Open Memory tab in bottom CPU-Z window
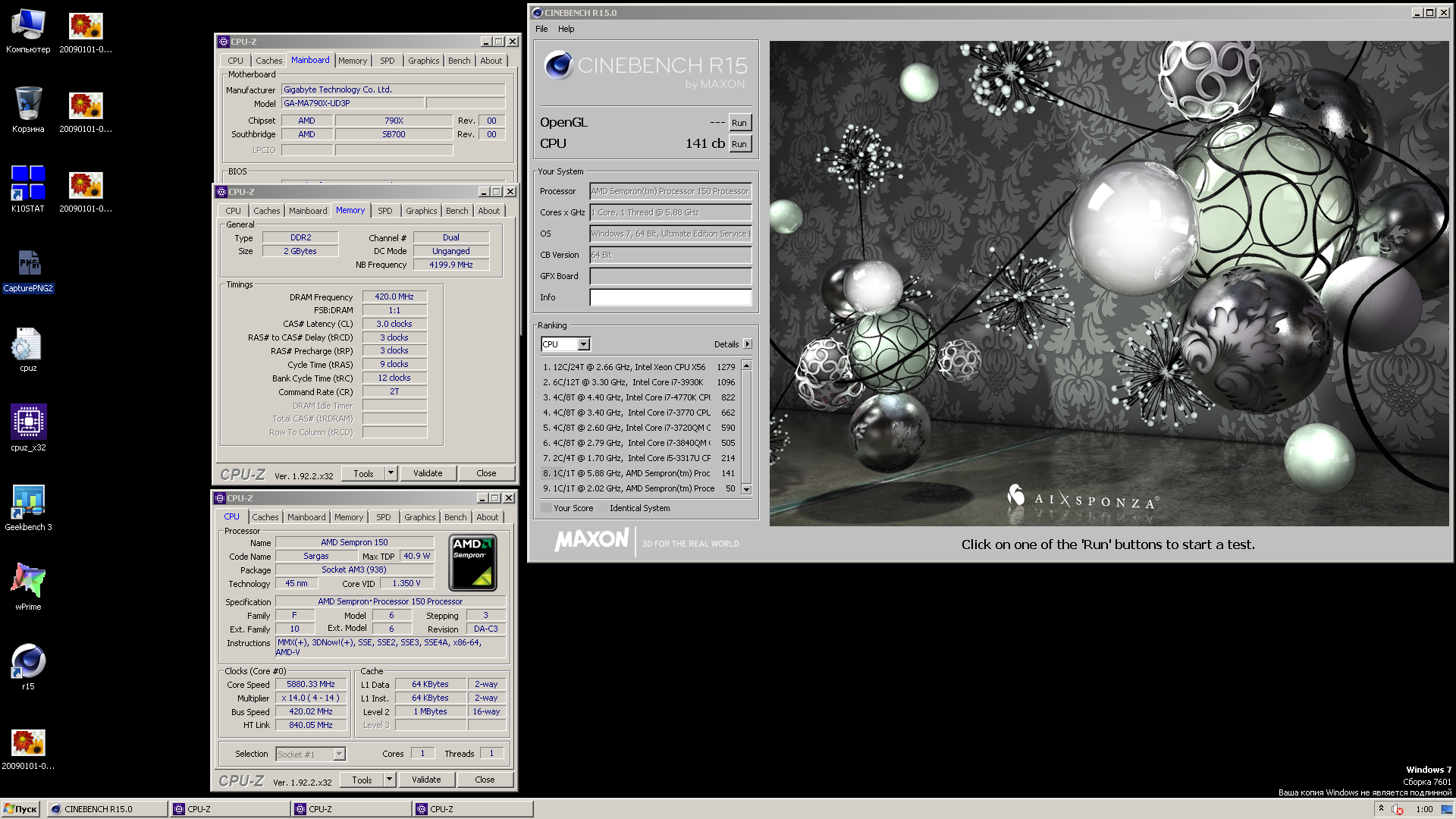The image size is (1456, 819). (349, 517)
